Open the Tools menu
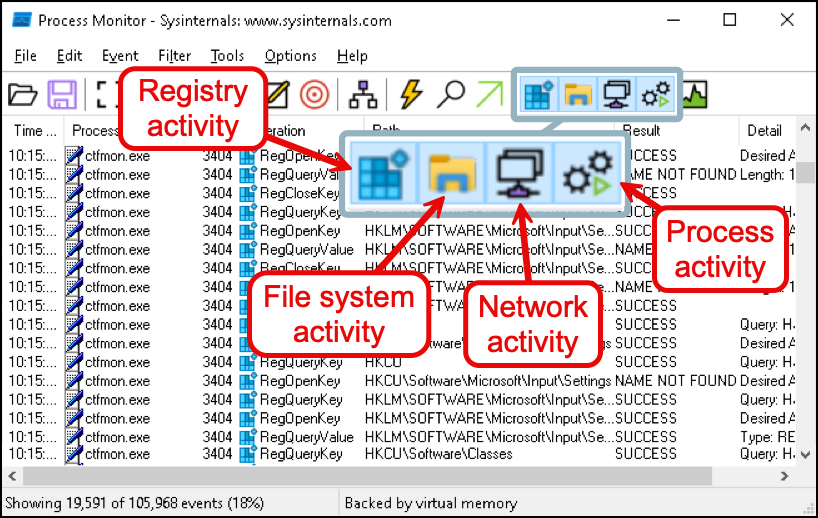This screenshot has height=518, width=818. [227, 55]
